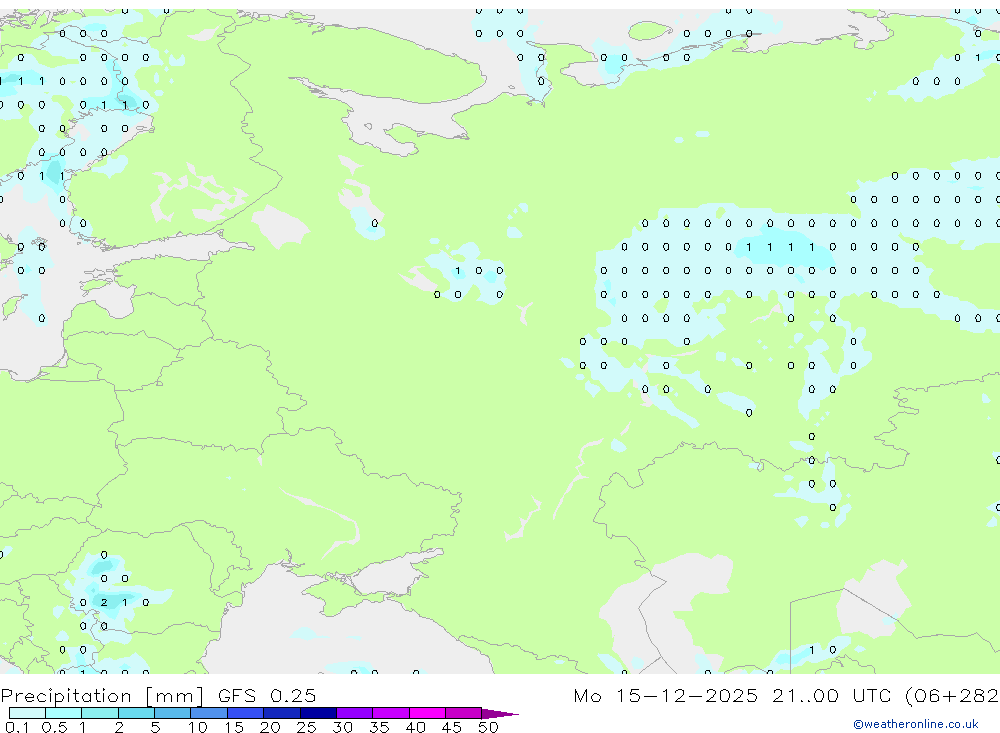The width and height of the screenshot is (1000, 733).
Task: Click the '10' legend scale label
Action: point(198,727)
